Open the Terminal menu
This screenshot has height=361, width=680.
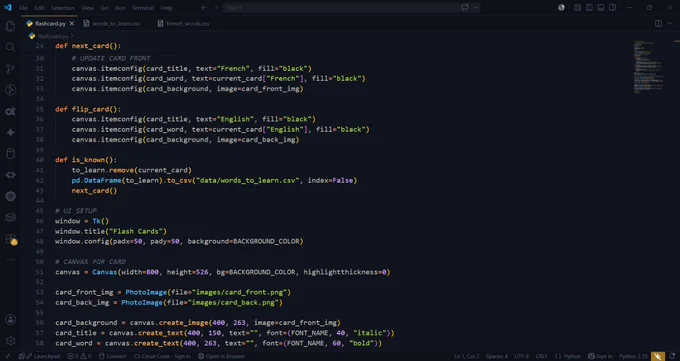click(143, 8)
